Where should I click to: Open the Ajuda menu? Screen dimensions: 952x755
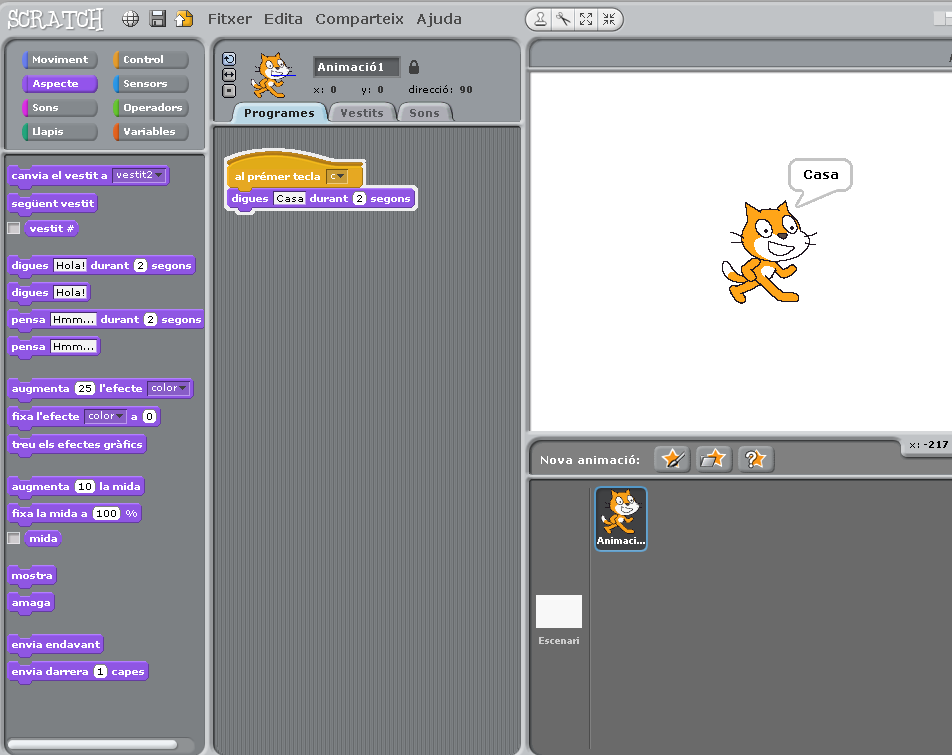pos(439,19)
